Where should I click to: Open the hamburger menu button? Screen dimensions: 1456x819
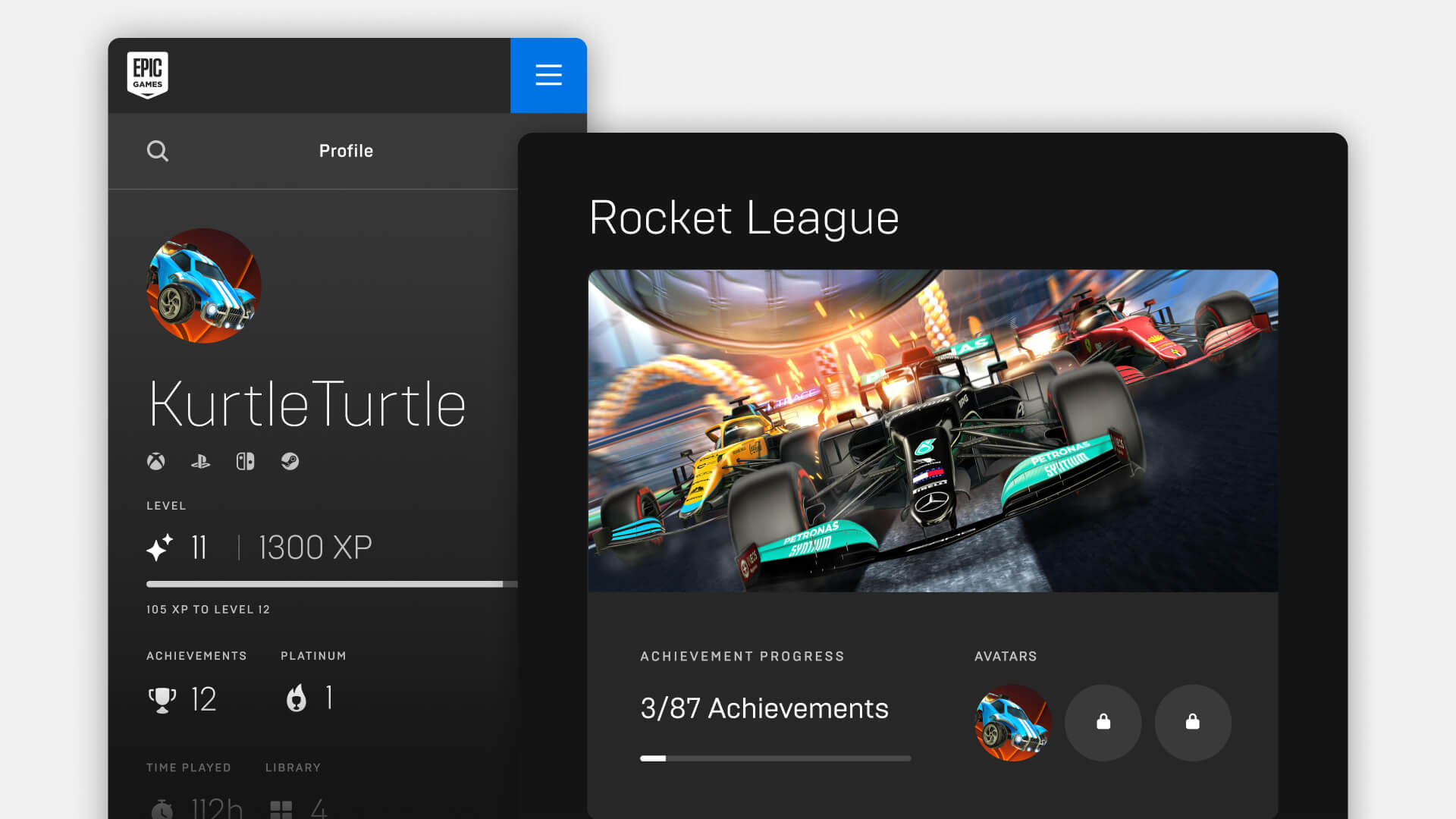(x=548, y=75)
